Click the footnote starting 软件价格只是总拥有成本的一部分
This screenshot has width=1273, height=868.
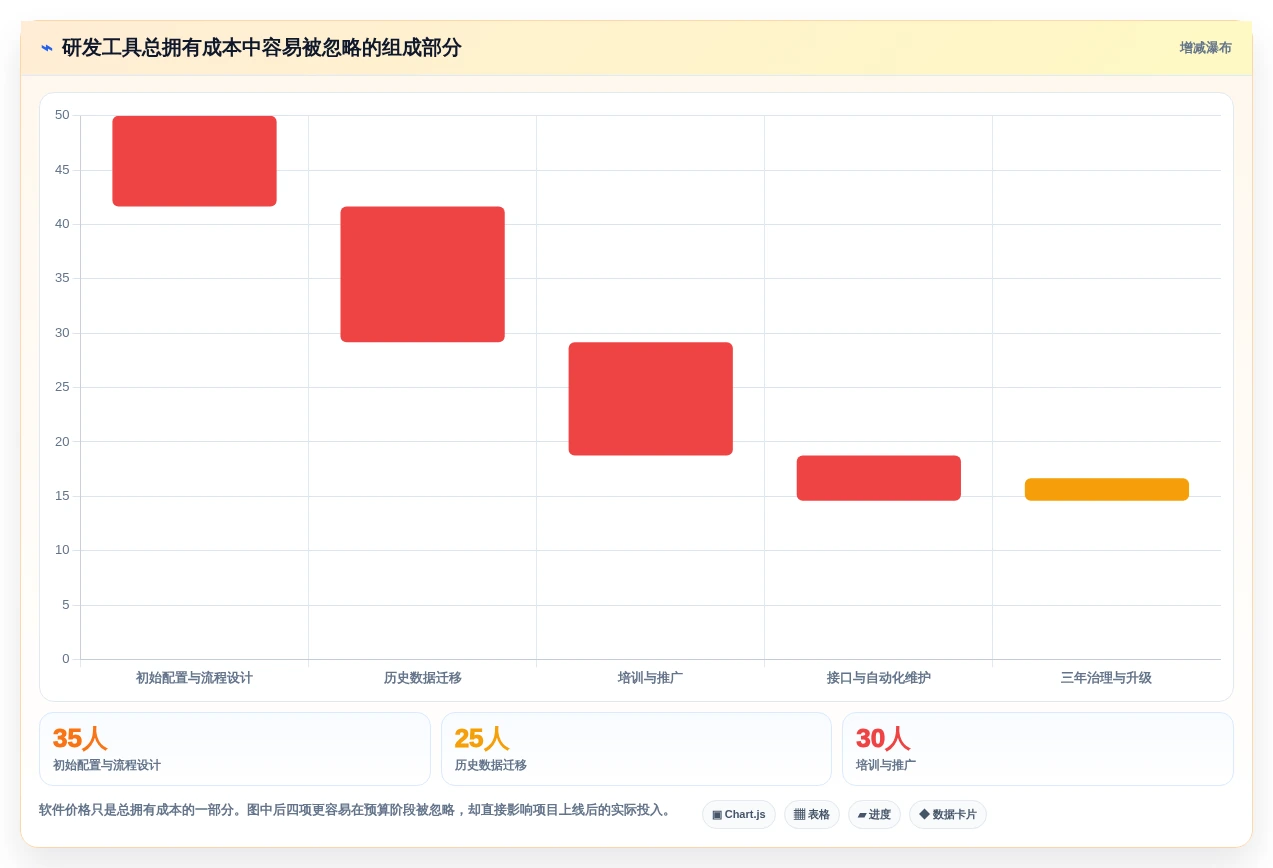(355, 810)
